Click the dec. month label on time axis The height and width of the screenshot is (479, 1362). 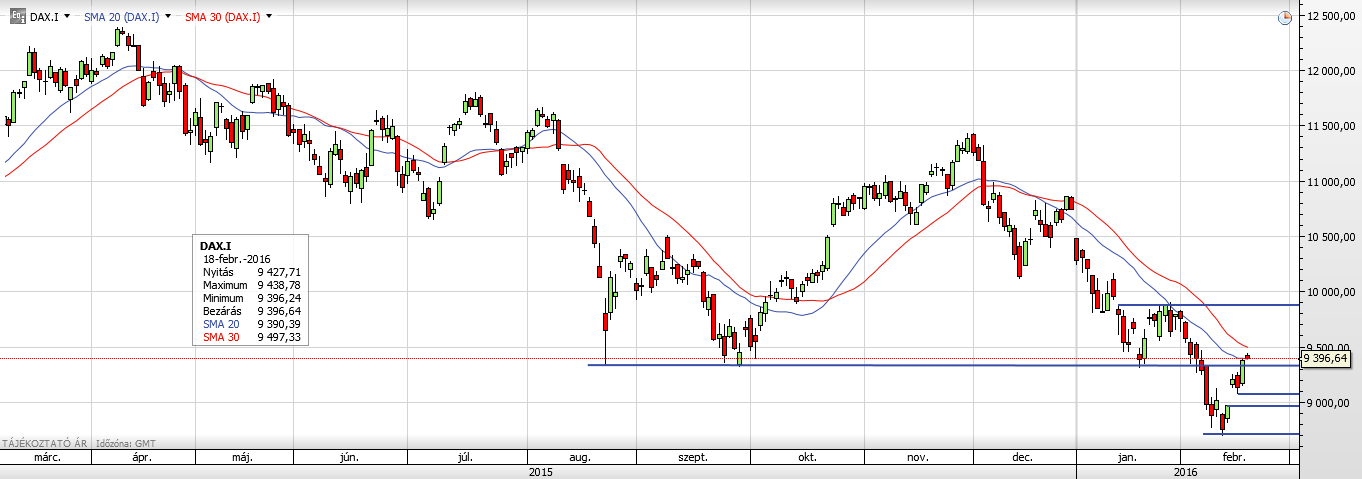[x=1022, y=457]
